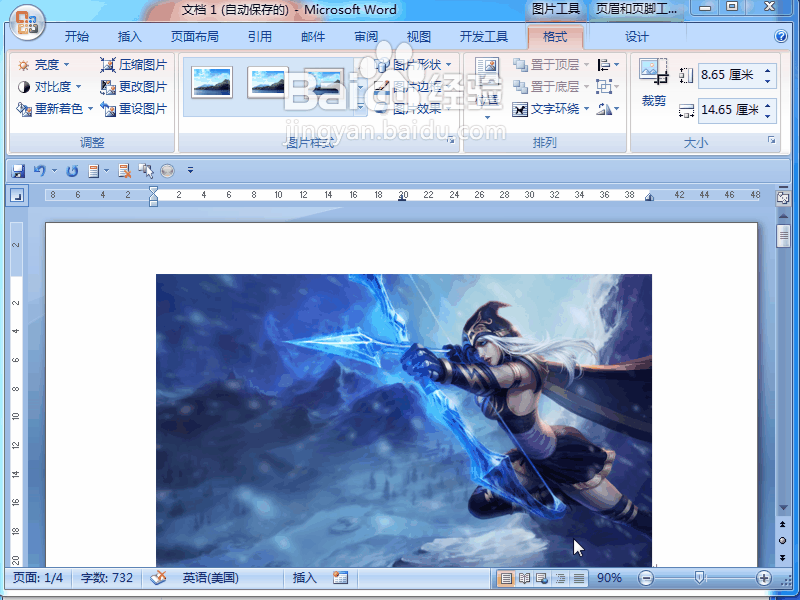Viewport: 800px width, 600px height.
Task: Switch to Web Layout view
Action: 542,578
